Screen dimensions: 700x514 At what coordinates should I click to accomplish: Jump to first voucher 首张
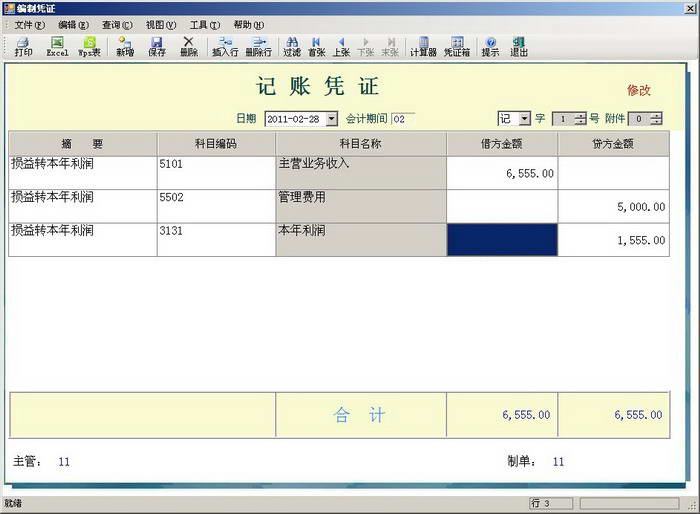[317, 46]
